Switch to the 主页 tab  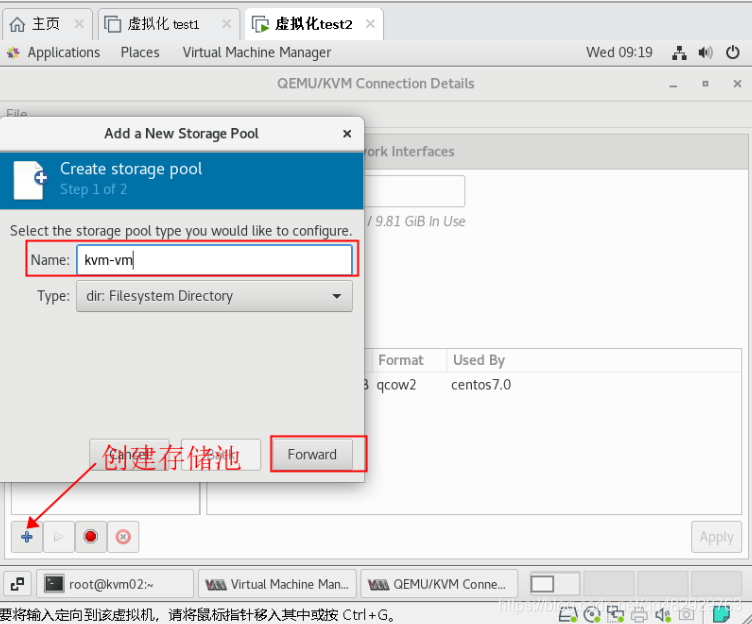[47, 24]
